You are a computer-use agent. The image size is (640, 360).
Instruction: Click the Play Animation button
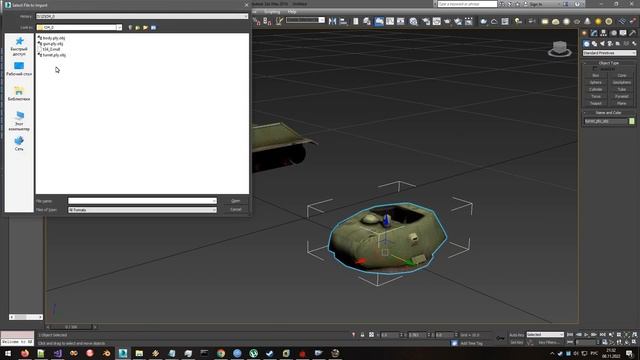[x=586, y=335]
